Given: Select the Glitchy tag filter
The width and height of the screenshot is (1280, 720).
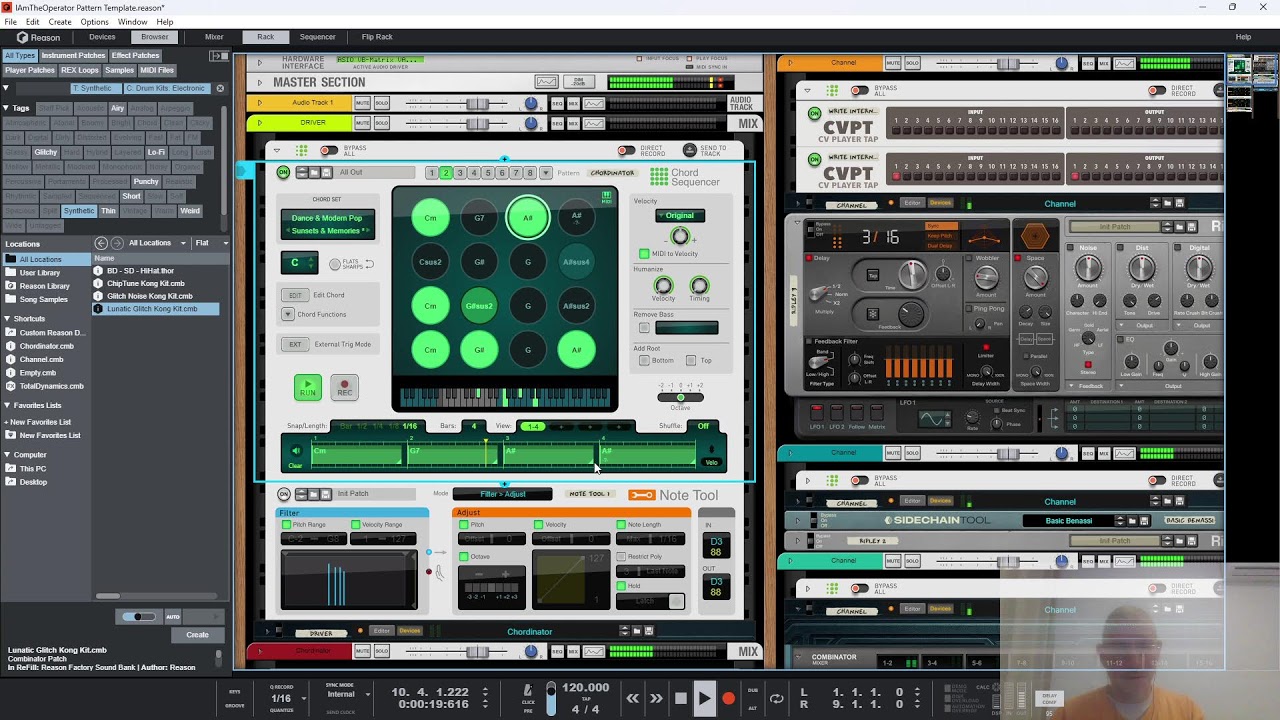Looking at the screenshot, I should coord(46,152).
